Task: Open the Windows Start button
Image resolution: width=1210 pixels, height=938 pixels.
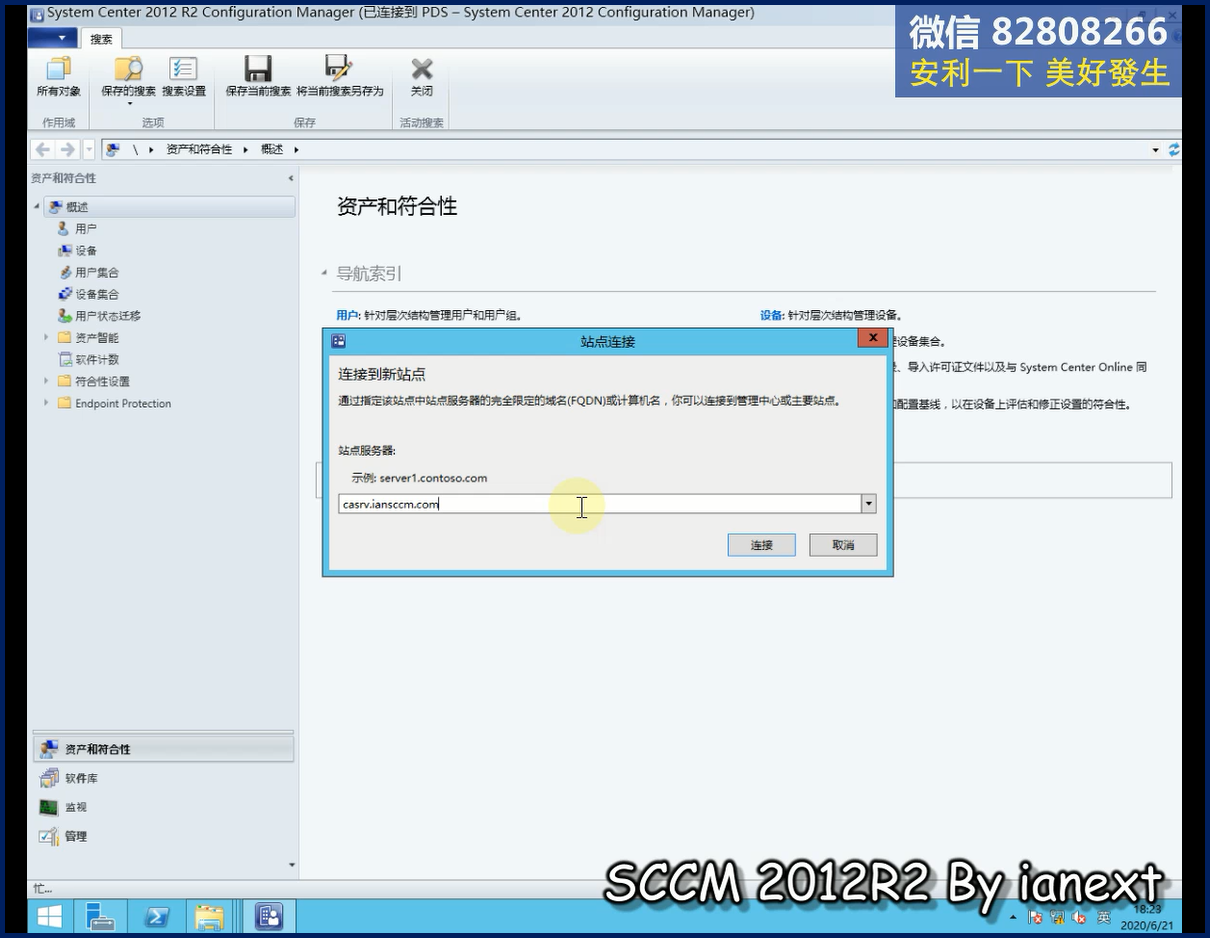Action: pos(49,916)
